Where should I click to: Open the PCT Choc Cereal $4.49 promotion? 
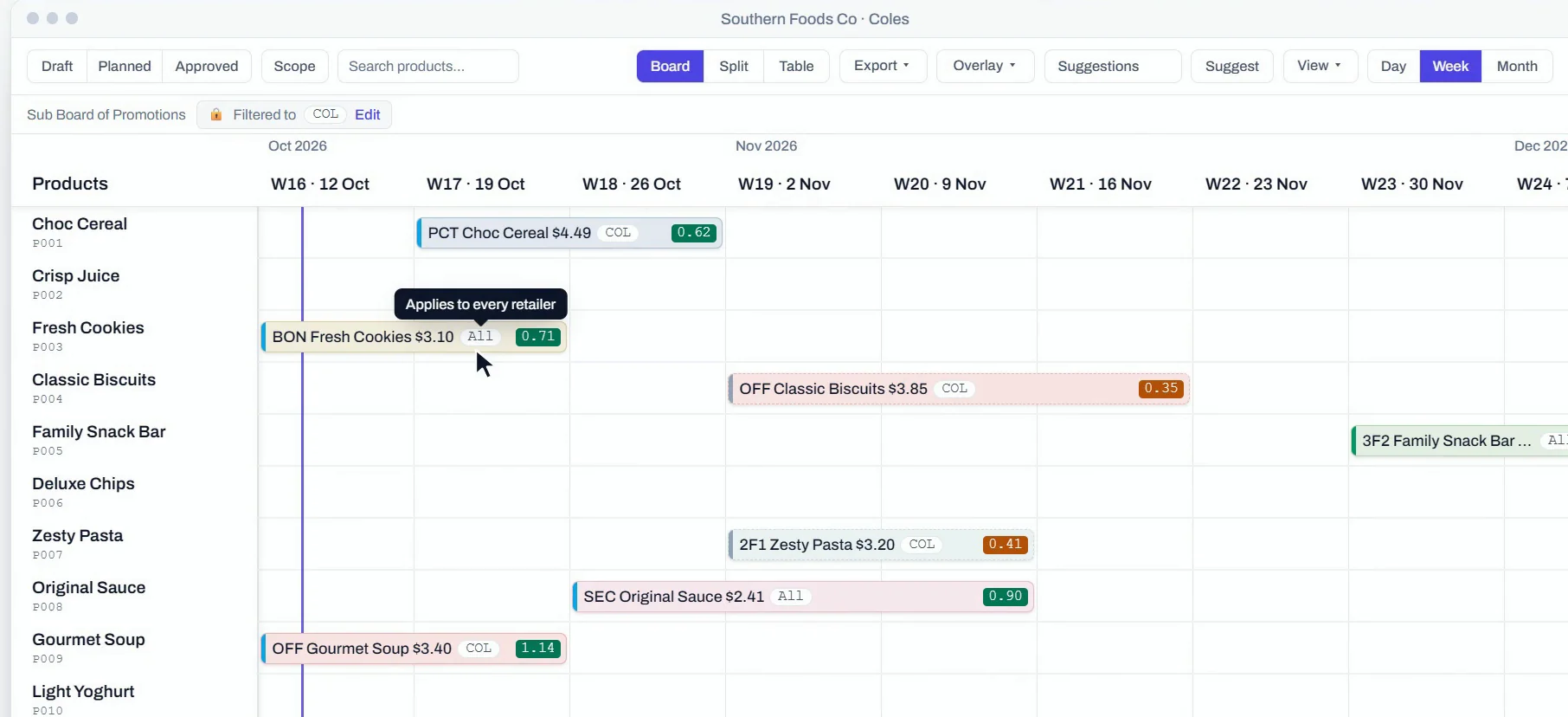click(569, 233)
